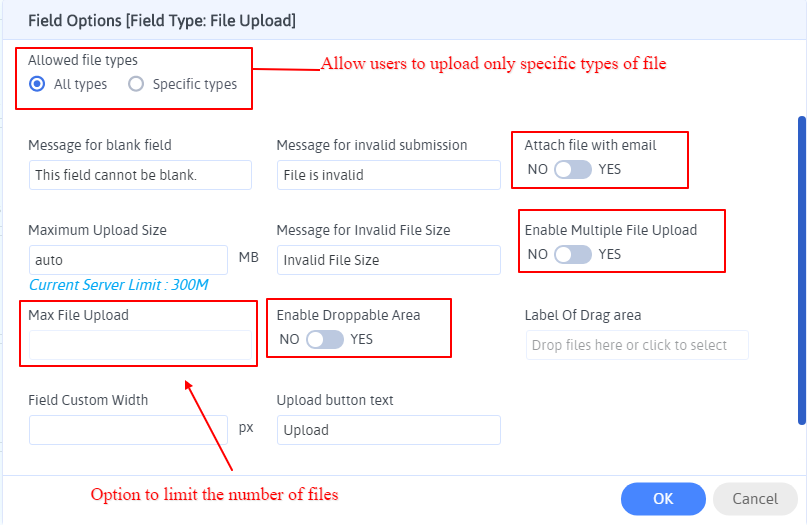Edit the Message for Invalid File Size field
Viewport: 807px width, 525px height.
pos(388,260)
